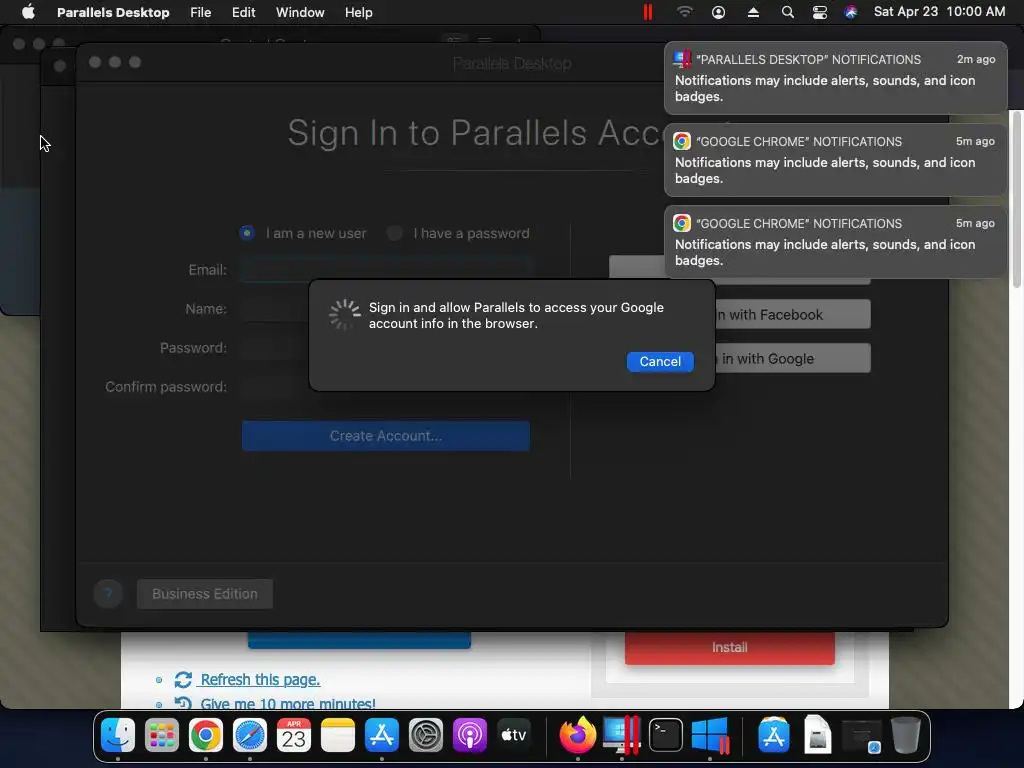This screenshot has width=1024, height=768.
Task: Open the disk image file in the Dock
Action: tap(817, 735)
